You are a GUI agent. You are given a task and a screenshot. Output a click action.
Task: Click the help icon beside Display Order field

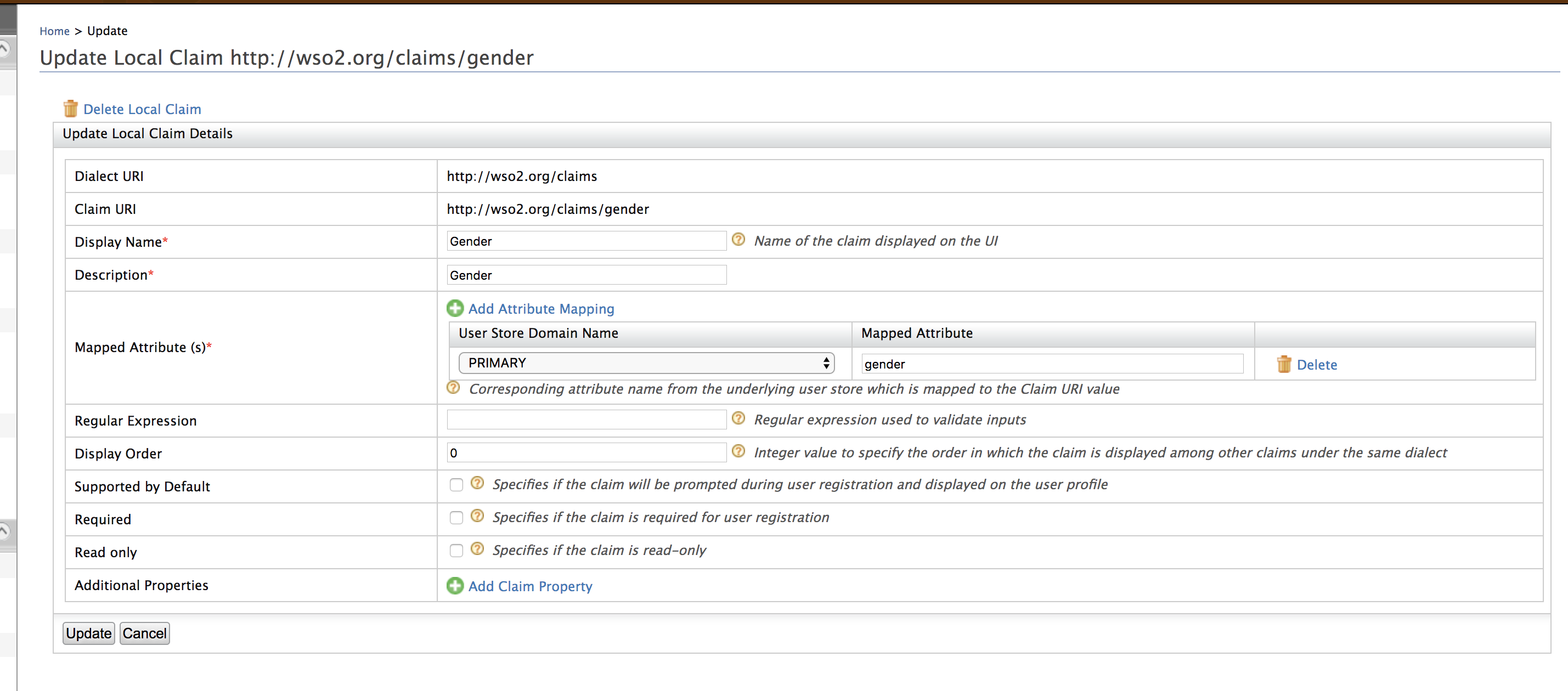tap(738, 451)
